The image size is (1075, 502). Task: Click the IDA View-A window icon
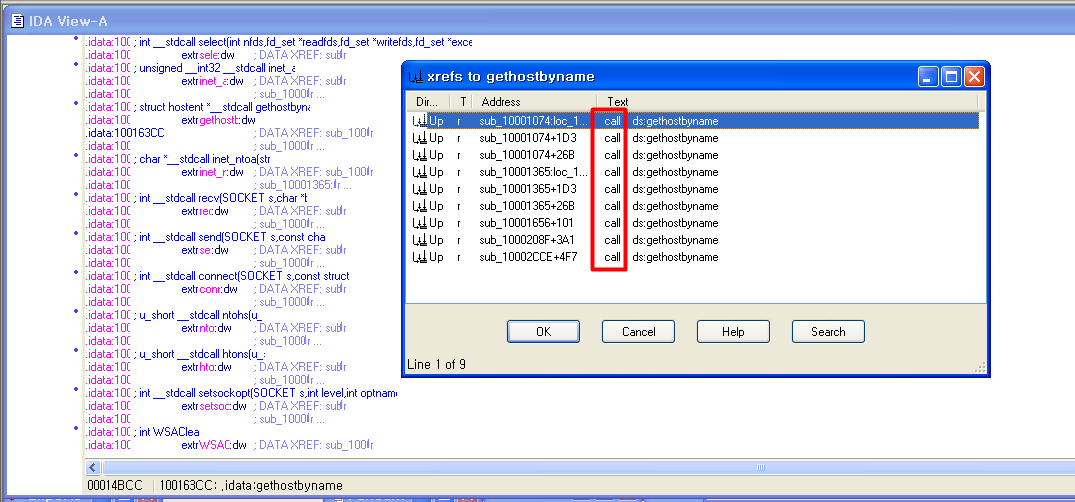(x=17, y=21)
